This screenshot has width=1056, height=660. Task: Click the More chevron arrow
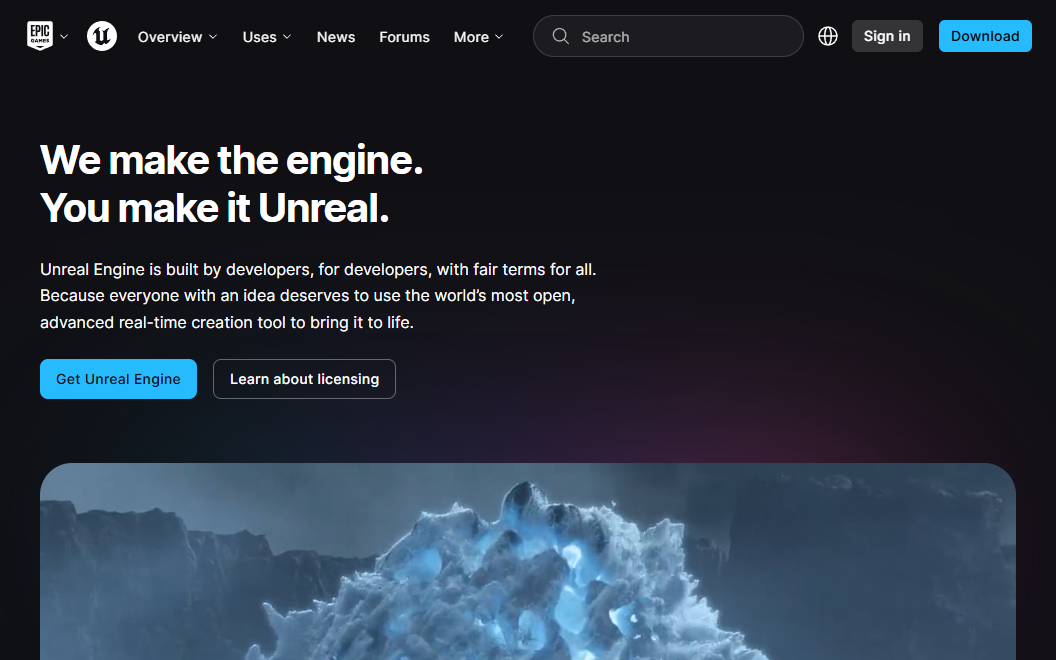click(x=499, y=36)
